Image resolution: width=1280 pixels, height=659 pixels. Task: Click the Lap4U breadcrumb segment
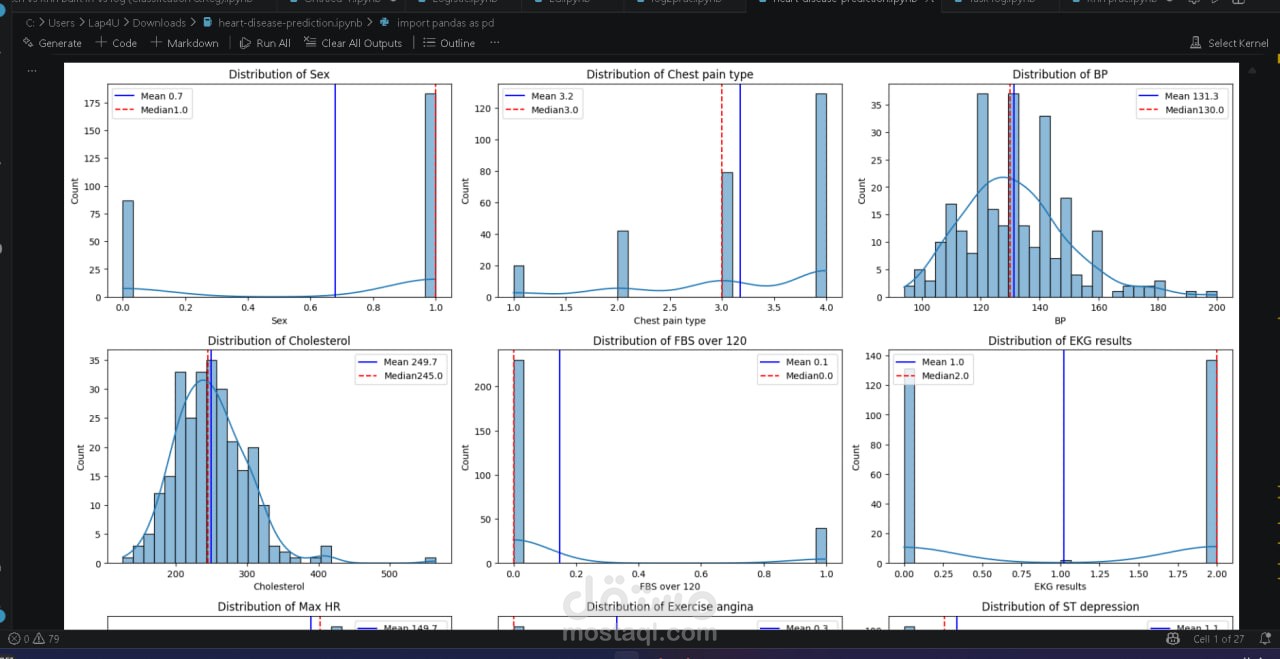[x=103, y=22]
